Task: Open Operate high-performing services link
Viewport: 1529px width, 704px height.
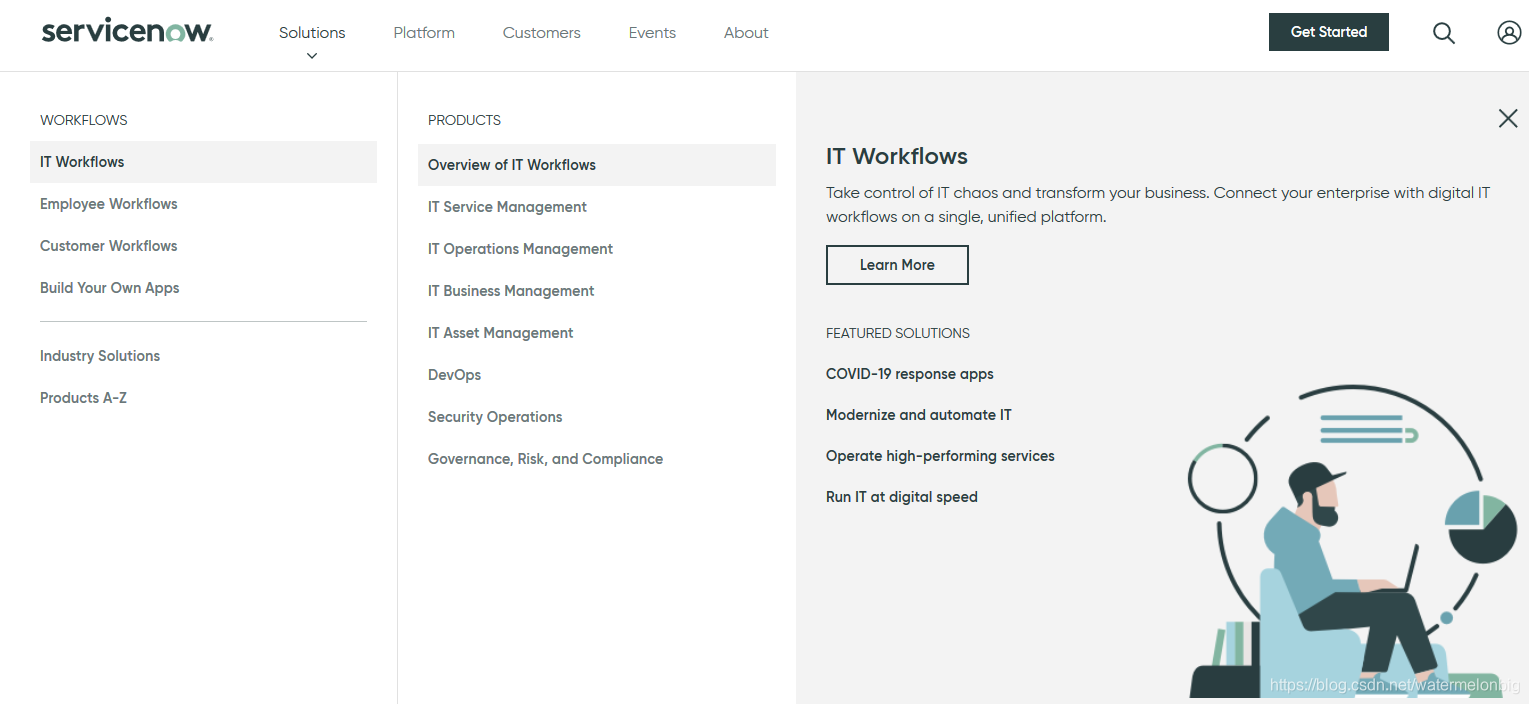Action: pyautogui.click(x=940, y=456)
